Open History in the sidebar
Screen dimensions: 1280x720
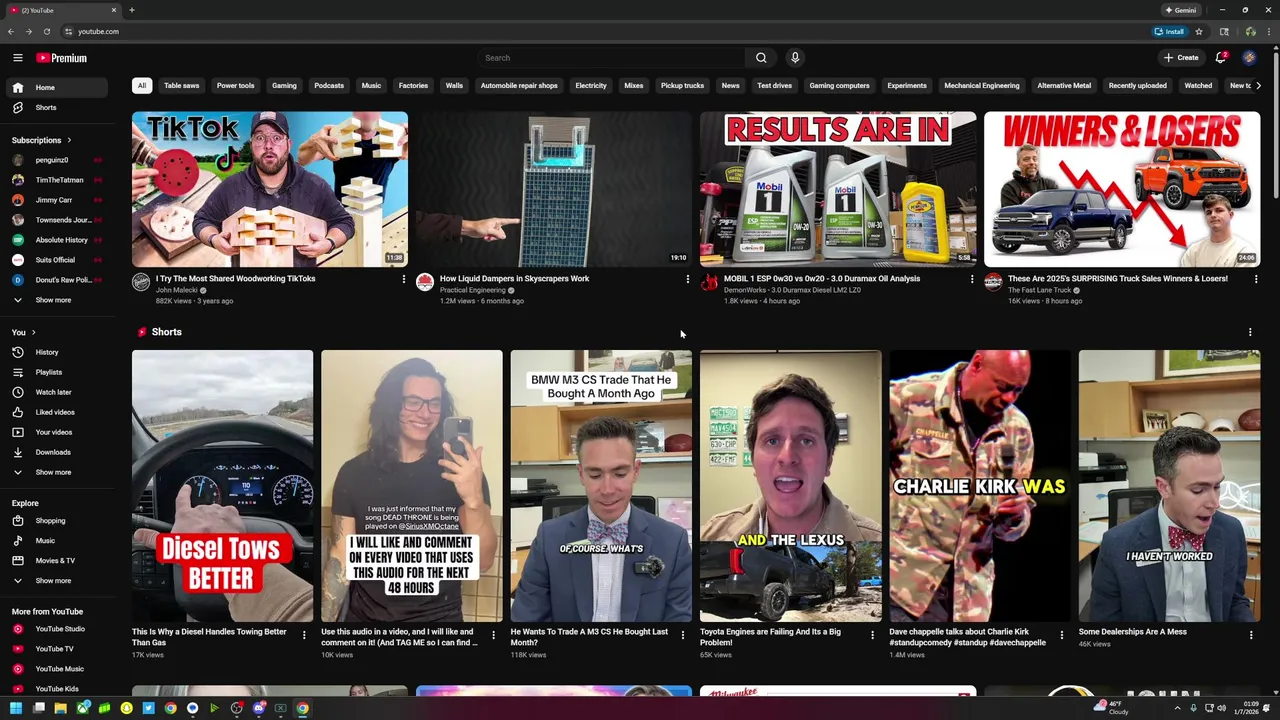click(x=56, y=352)
